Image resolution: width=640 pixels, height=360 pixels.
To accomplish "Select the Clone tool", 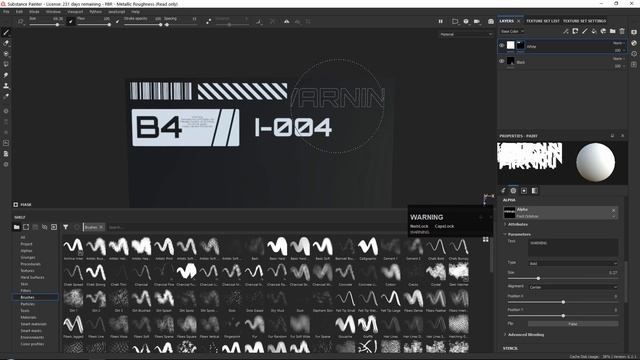I will (x=6, y=86).
